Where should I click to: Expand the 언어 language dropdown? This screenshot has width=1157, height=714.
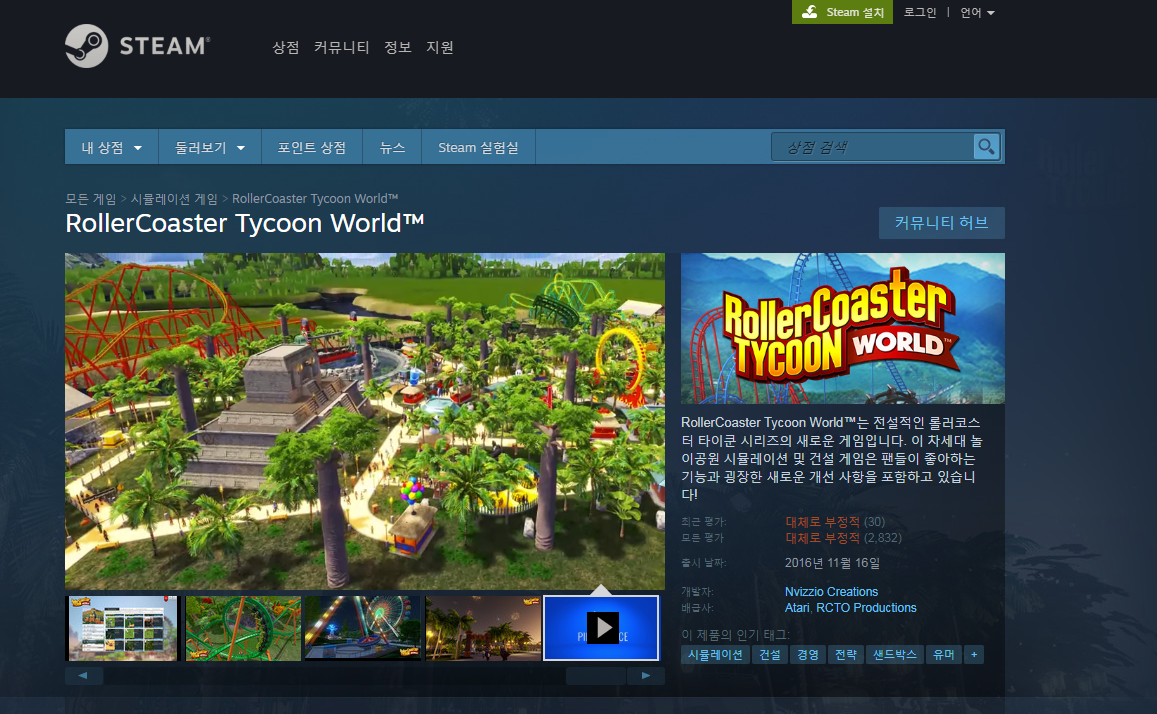pyautogui.click(x=977, y=13)
